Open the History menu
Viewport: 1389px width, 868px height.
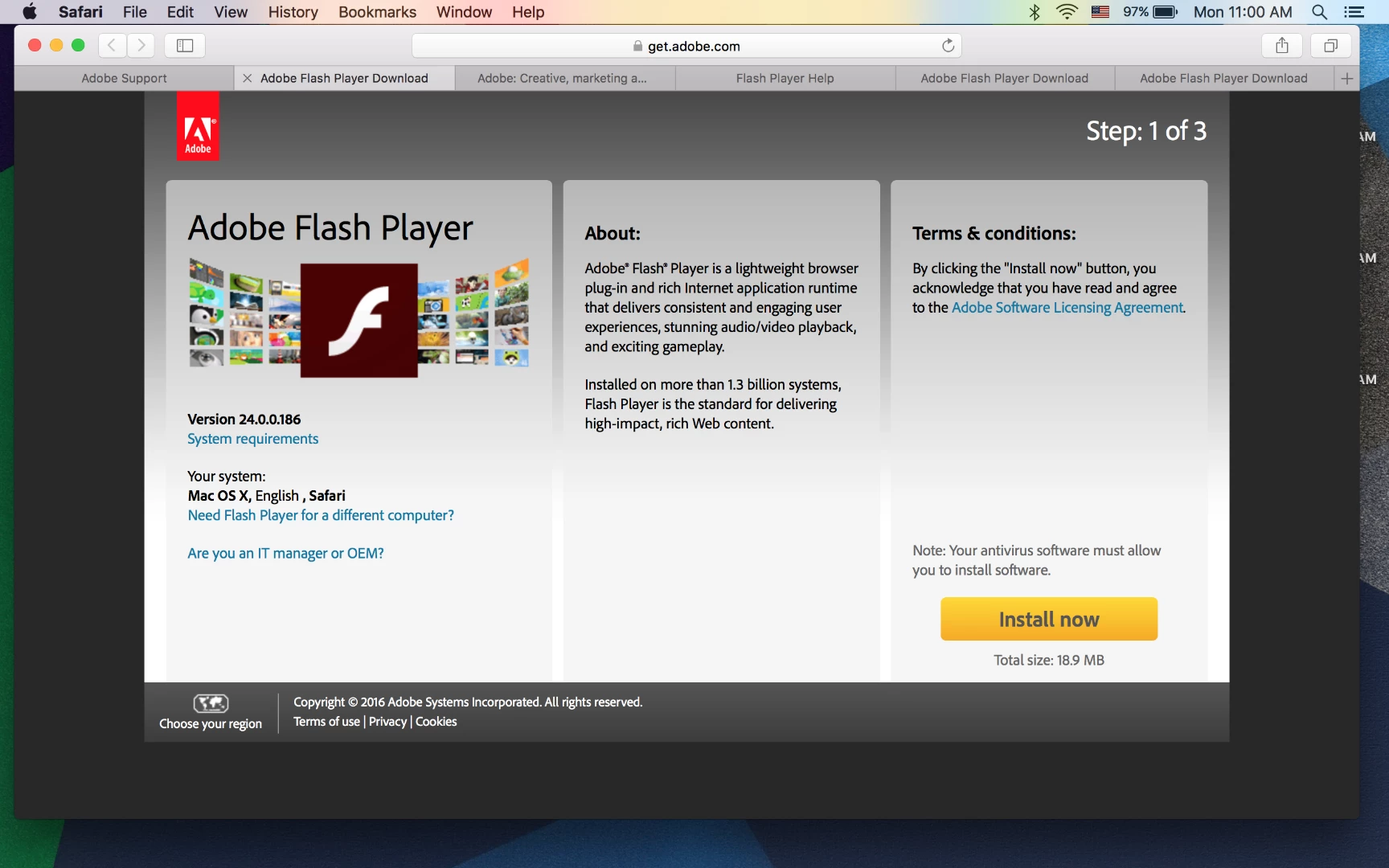[x=293, y=11]
